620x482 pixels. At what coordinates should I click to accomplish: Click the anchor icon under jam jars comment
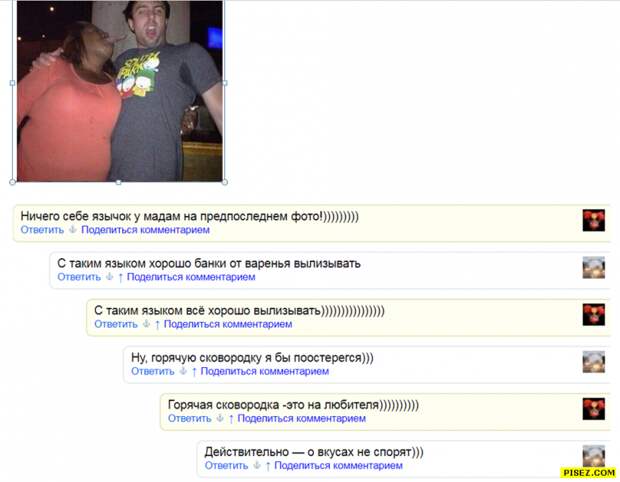[110, 276]
